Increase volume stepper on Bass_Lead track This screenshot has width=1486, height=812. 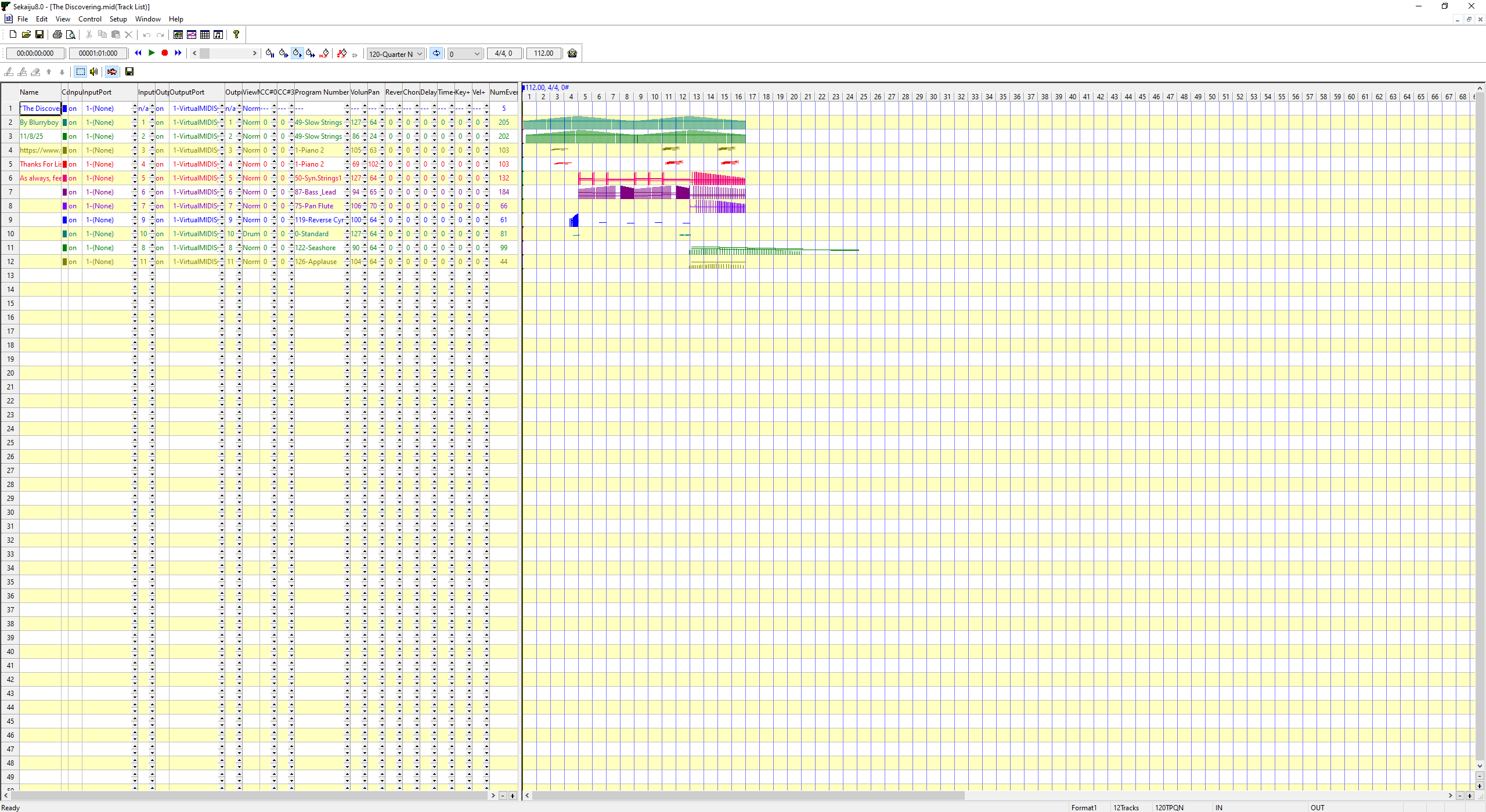click(x=365, y=190)
